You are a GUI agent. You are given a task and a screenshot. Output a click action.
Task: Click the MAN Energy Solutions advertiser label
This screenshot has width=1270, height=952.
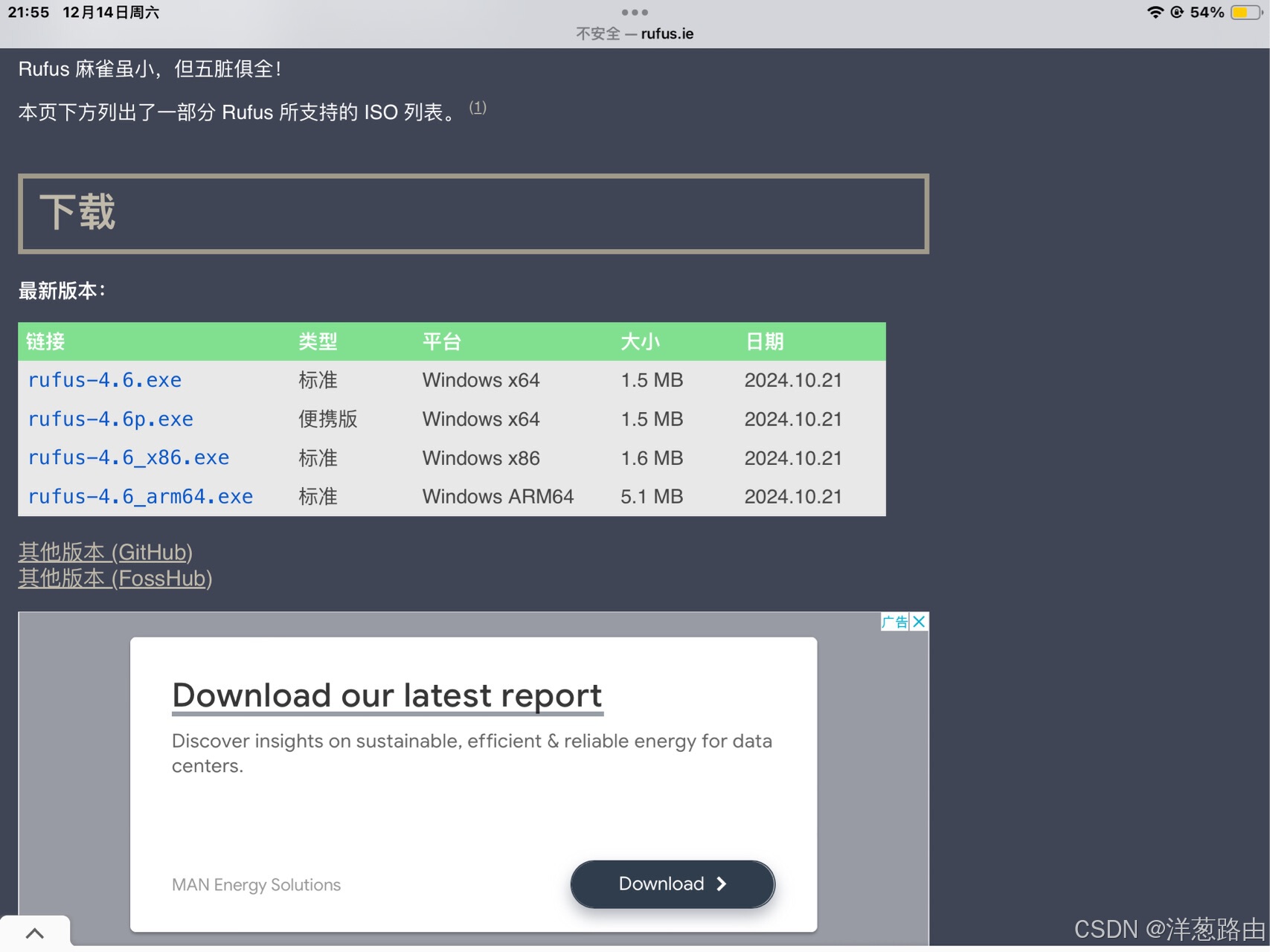click(257, 884)
